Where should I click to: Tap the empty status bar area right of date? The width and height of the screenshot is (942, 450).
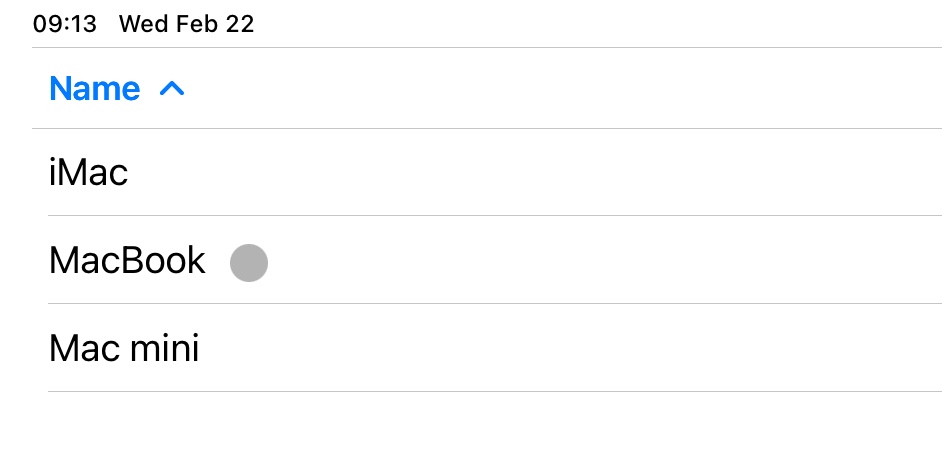pyautogui.click(x=600, y=25)
